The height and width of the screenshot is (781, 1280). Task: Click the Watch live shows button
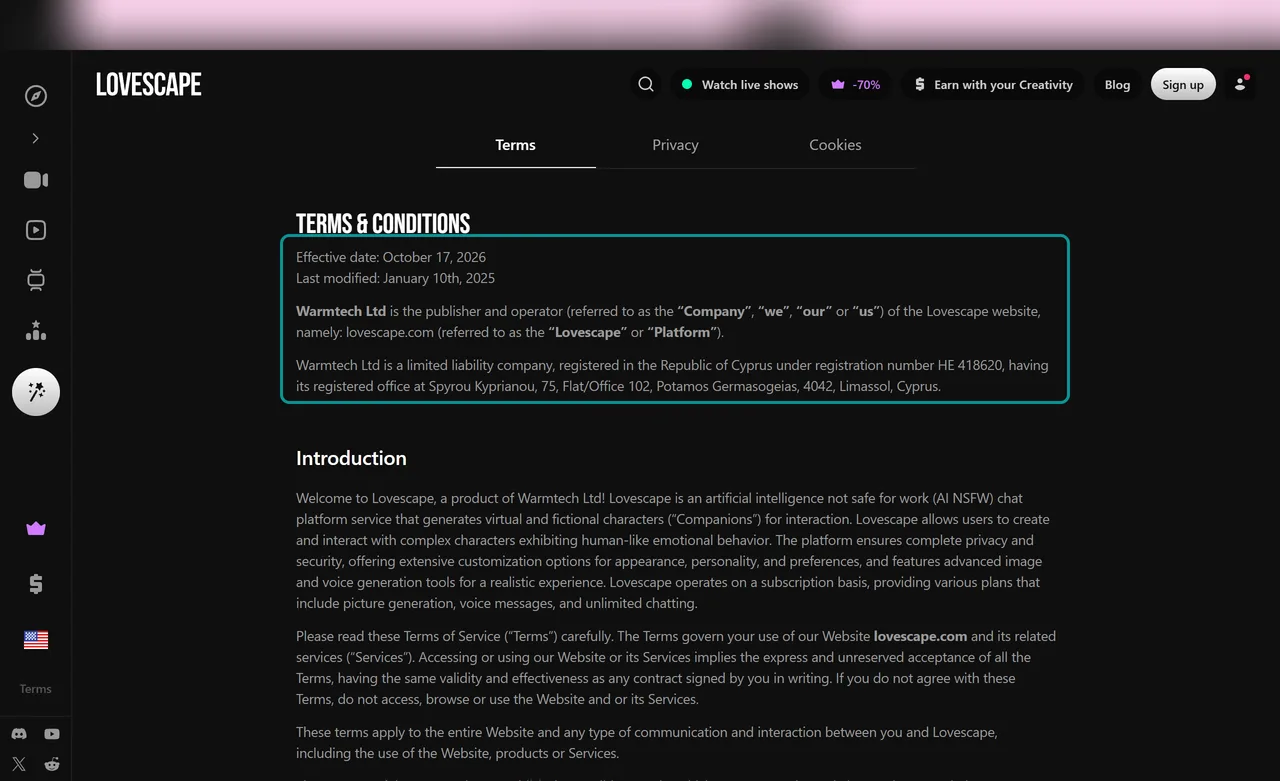[740, 85]
